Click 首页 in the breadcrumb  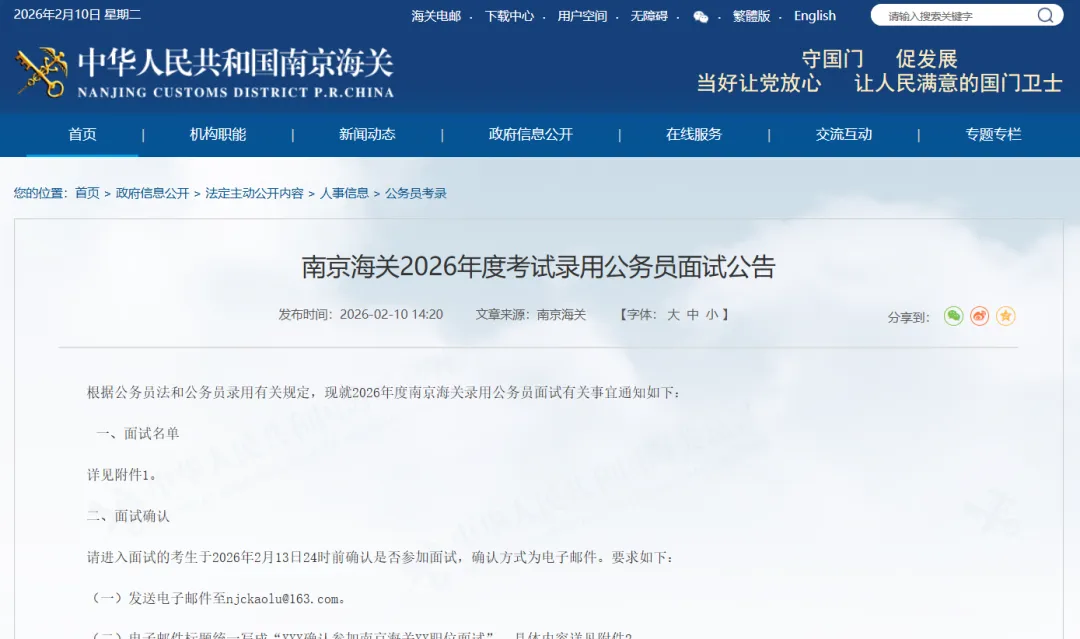click(x=87, y=193)
